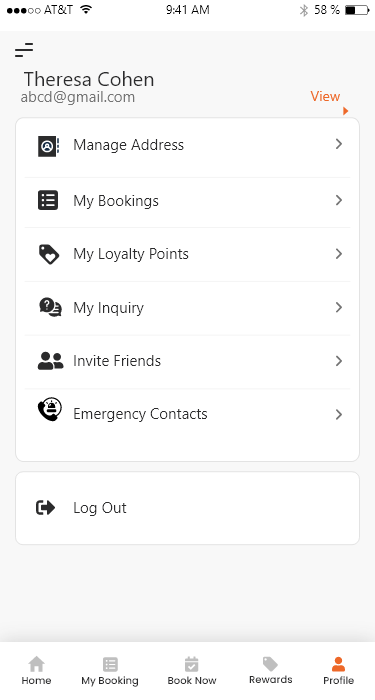Select the Log Out text button

point(100,508)
